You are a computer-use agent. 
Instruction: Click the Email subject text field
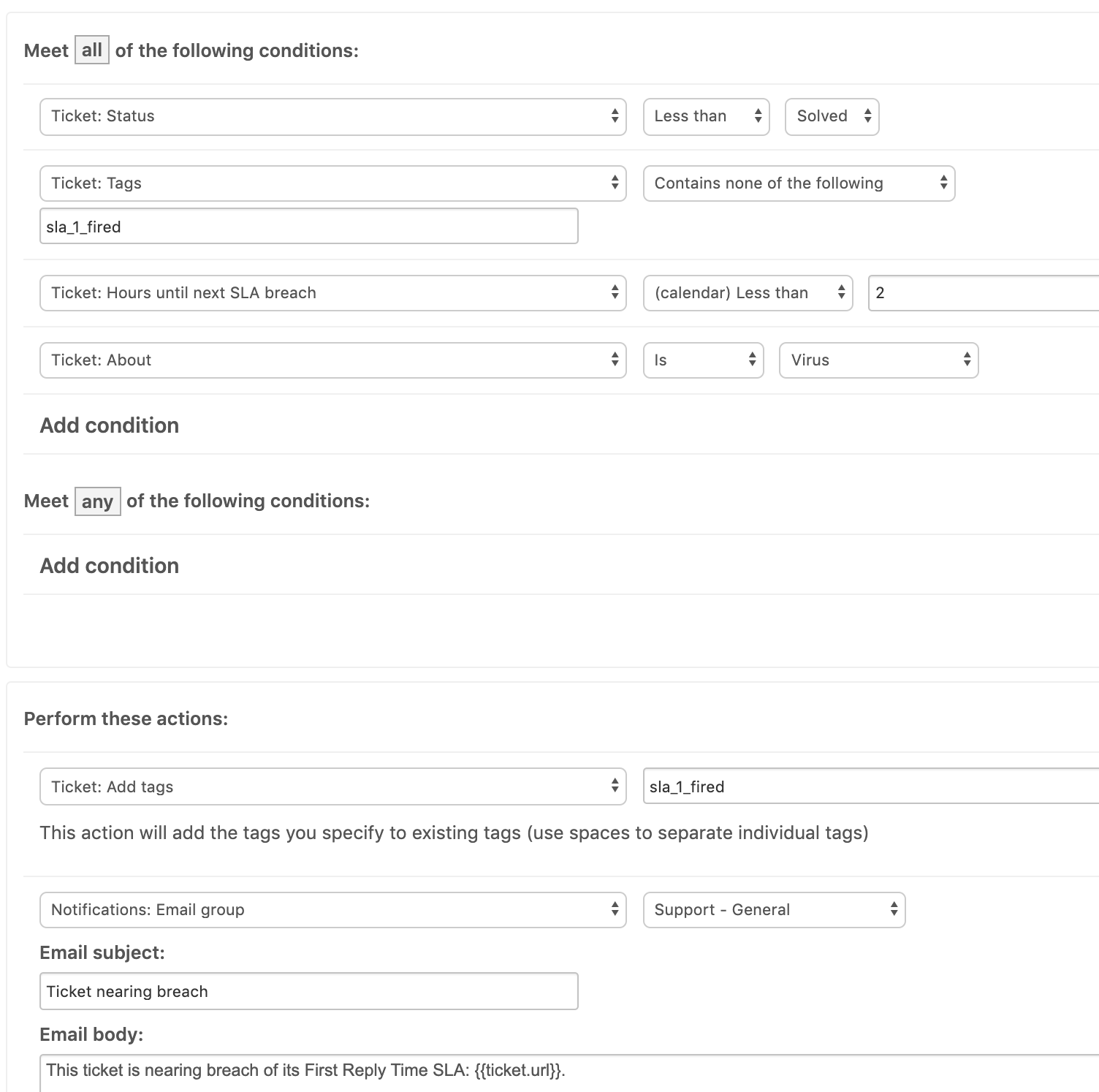[x=308, y=991]
